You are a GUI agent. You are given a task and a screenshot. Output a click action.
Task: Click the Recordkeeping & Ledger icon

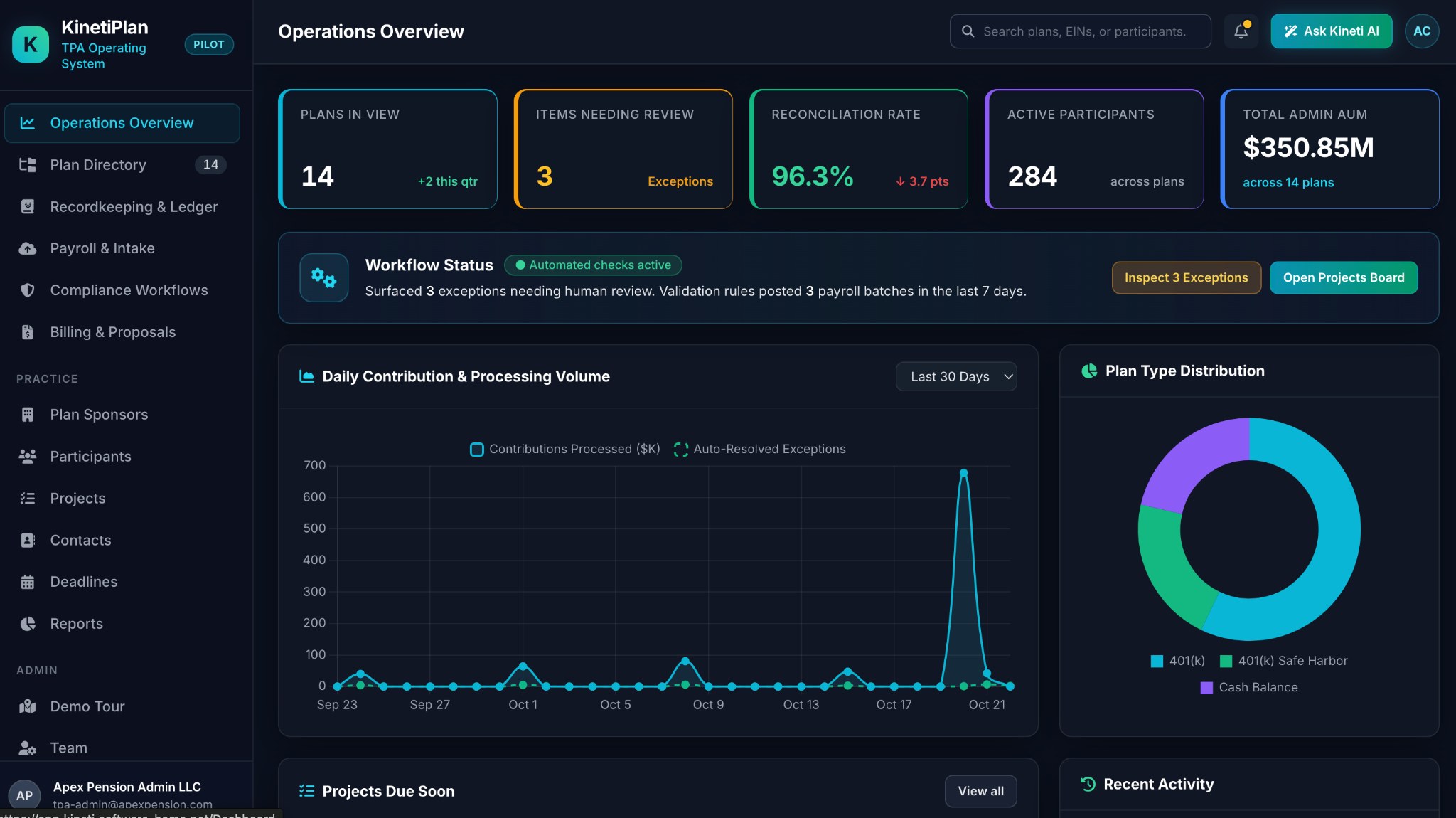pos(28,207)
